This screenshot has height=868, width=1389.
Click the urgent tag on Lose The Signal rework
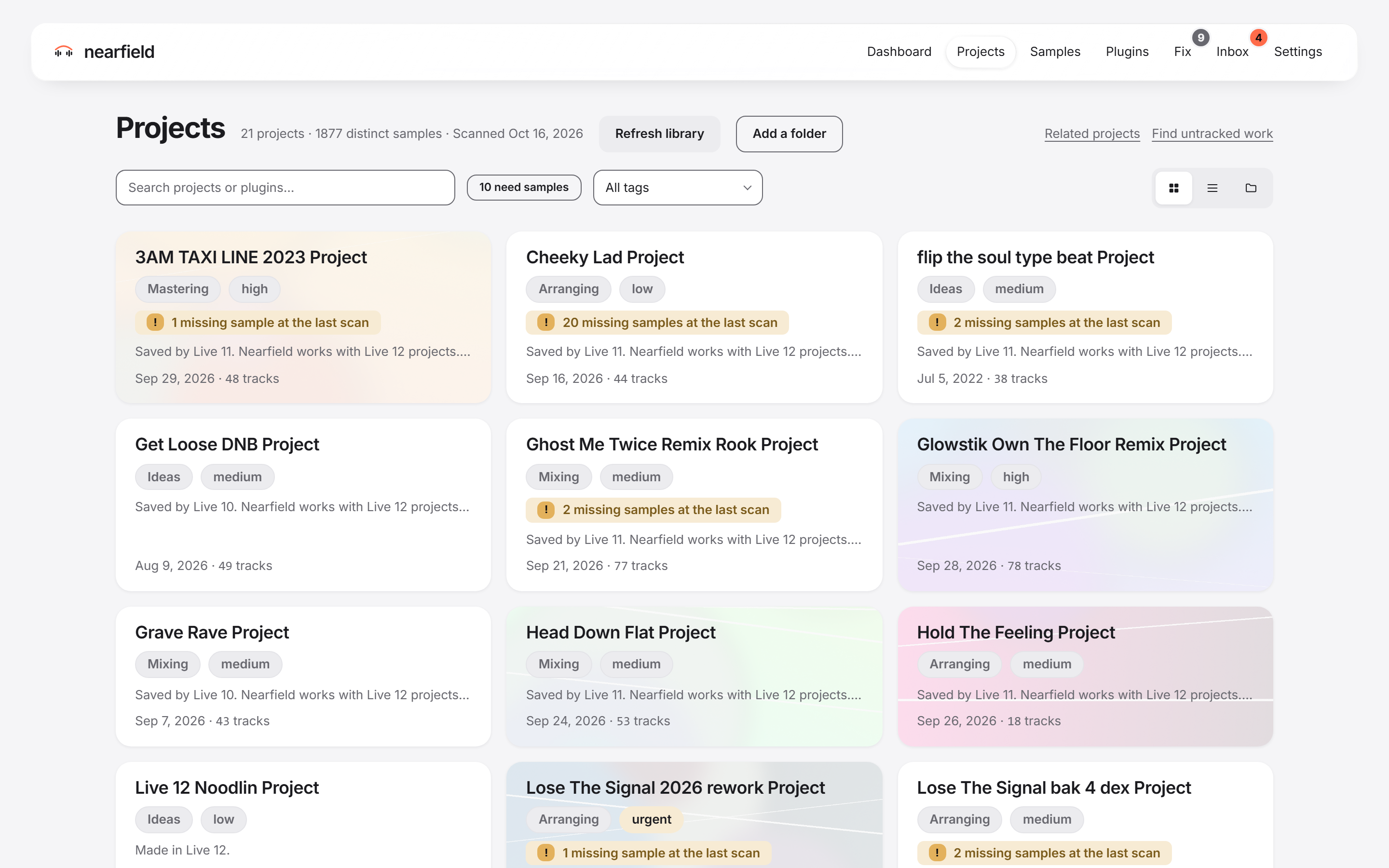click(x=652, y=819)
